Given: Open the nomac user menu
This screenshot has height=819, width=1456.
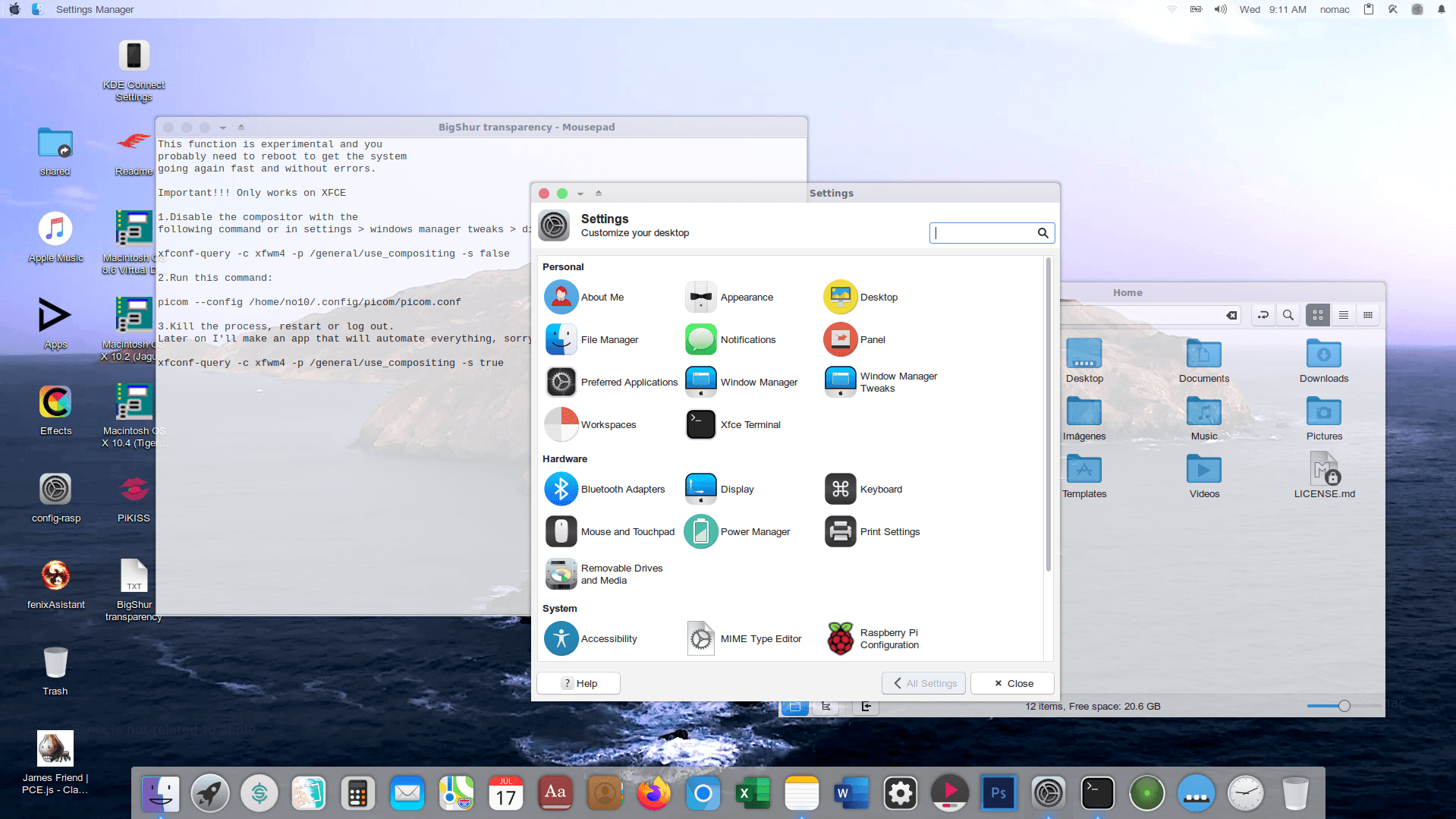Looking at the screenshot, I should (x=1335, y=9).
